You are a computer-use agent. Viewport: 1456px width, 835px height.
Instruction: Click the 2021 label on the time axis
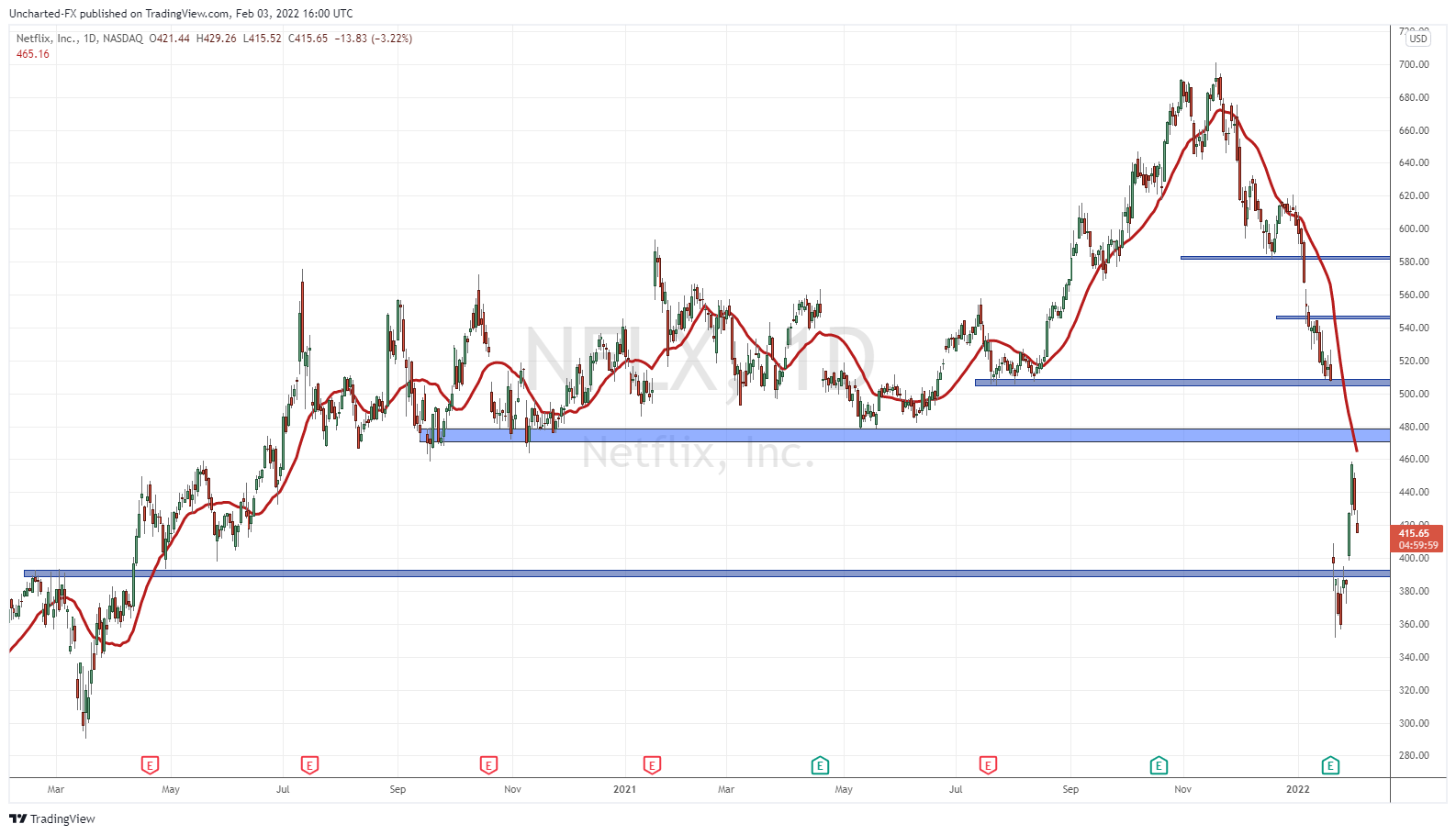[624, 789]
